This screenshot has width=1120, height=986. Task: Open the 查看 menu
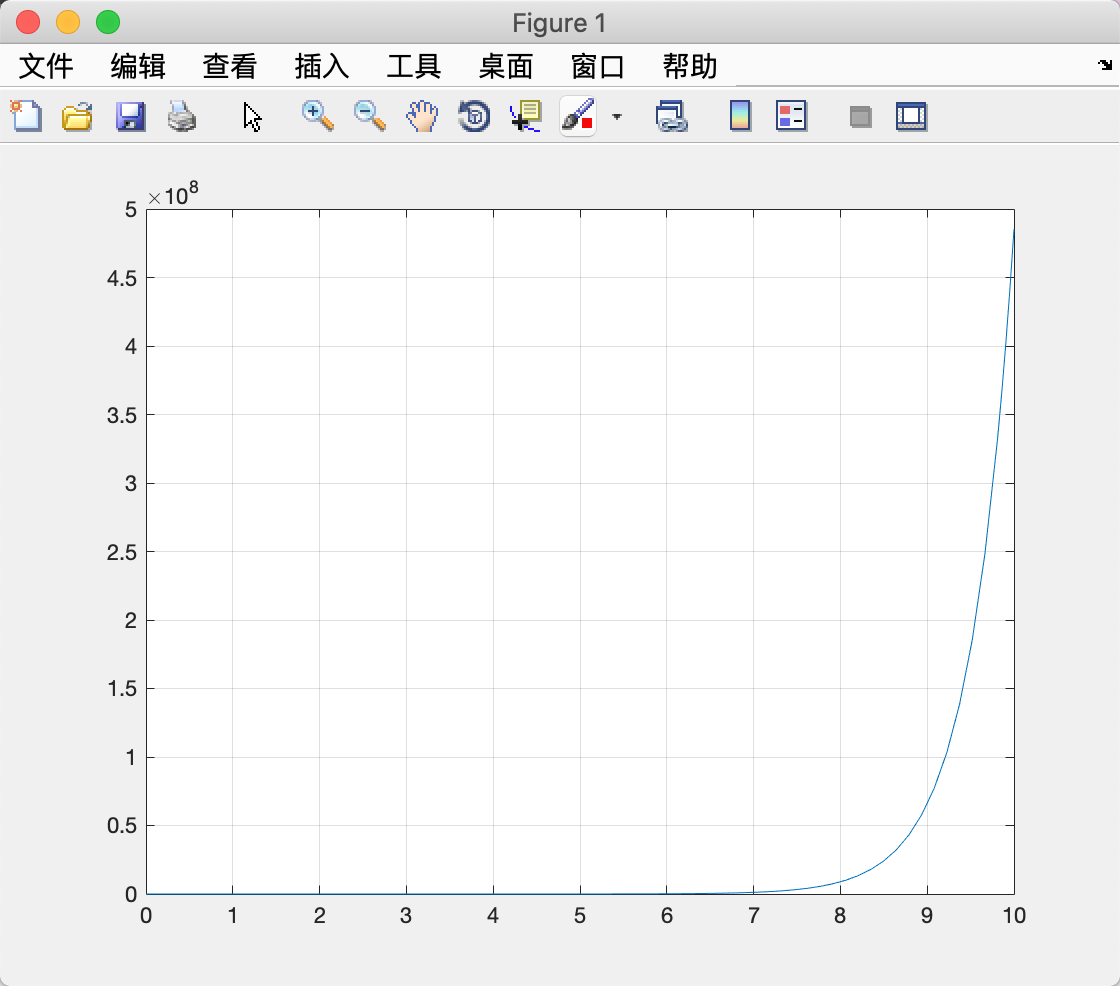tap(229, 66)
